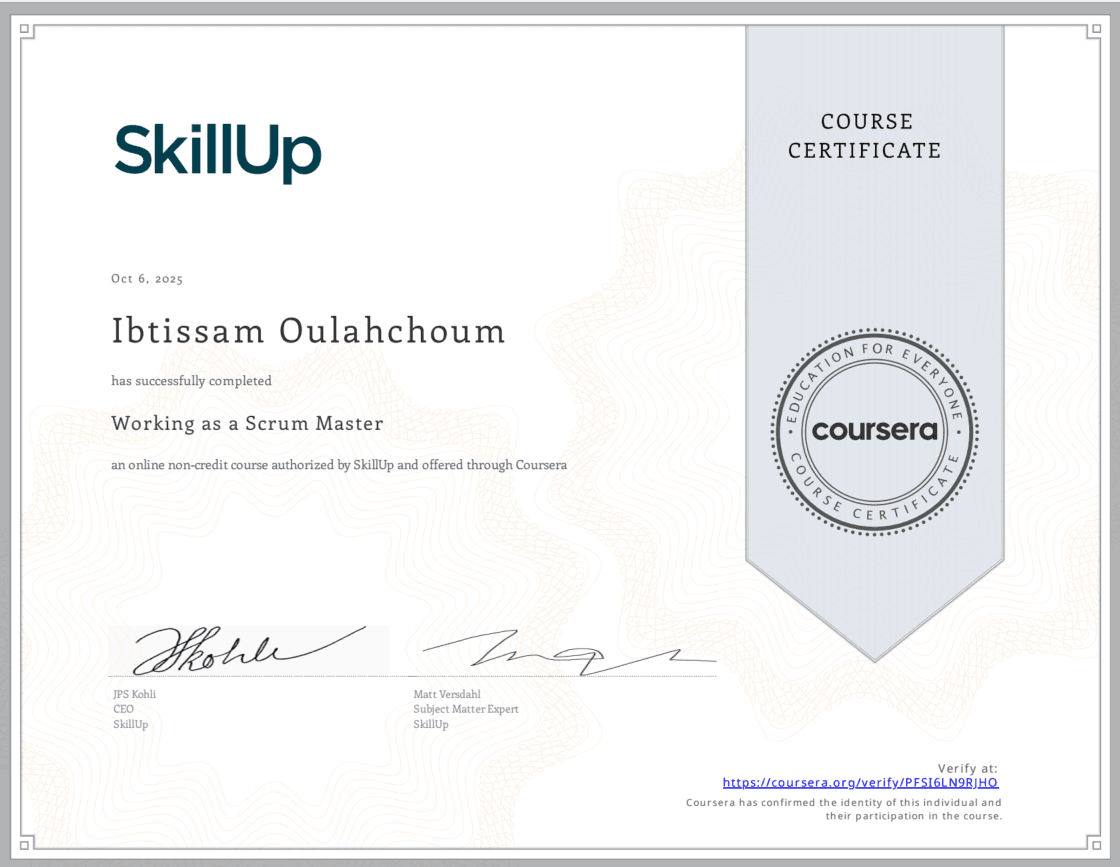
Task: Select the 'Matt Versdahl' name text
Action: [447, 694]
